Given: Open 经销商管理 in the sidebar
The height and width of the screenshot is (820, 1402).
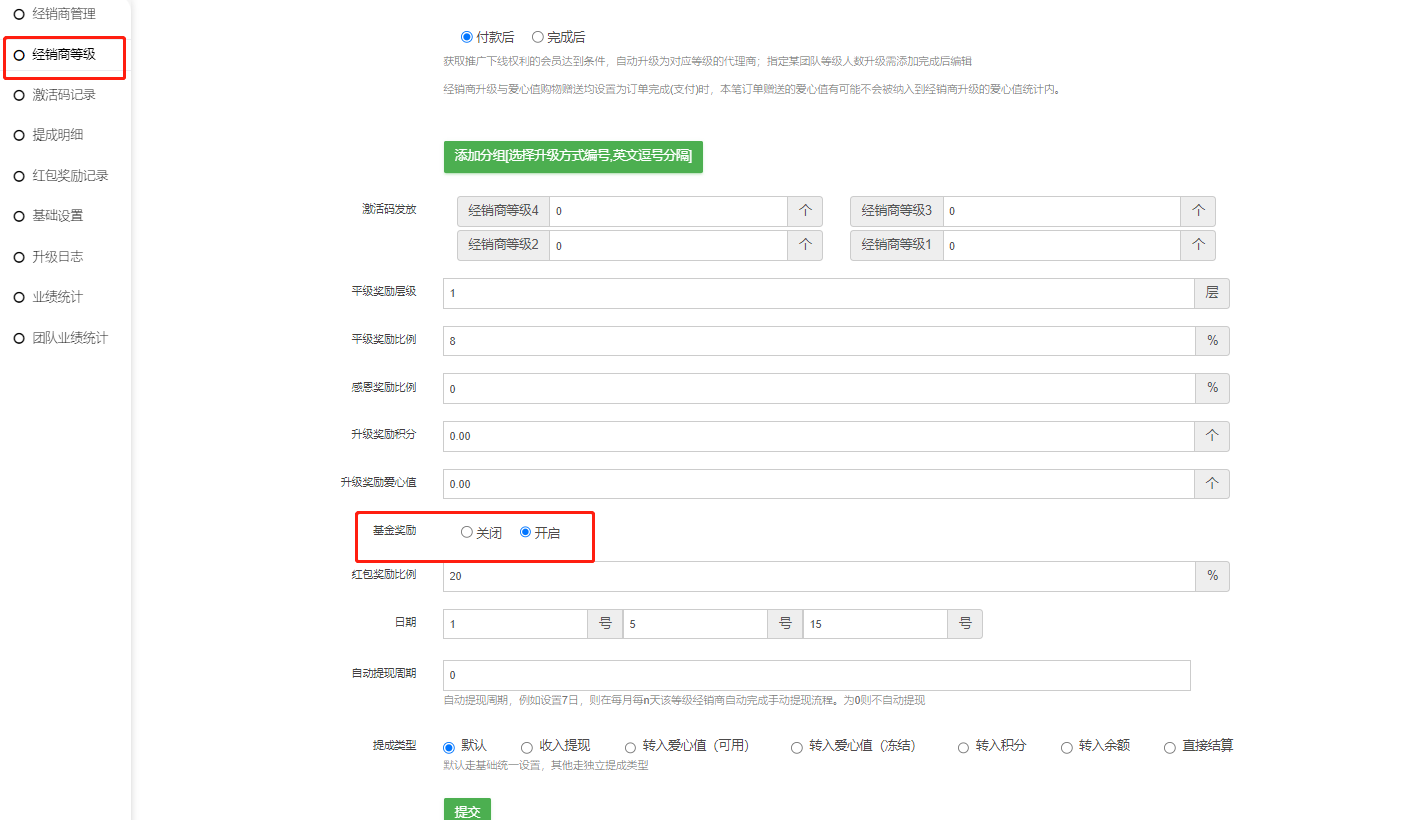Looking at the screenshot, I should click(63, 14).
